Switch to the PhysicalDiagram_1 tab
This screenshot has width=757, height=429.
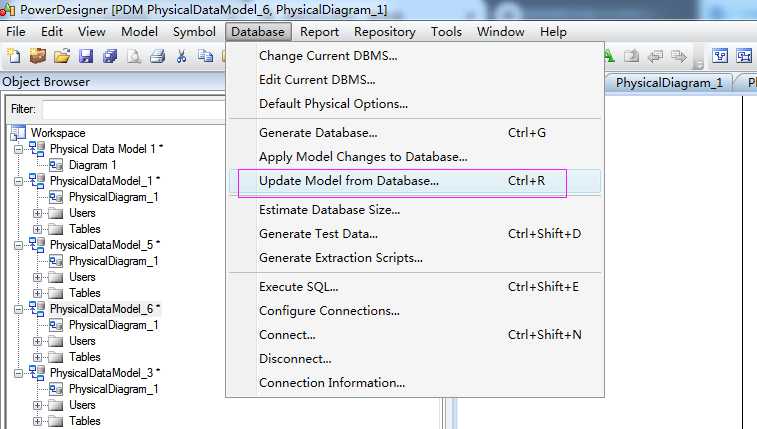coord(669,83)
